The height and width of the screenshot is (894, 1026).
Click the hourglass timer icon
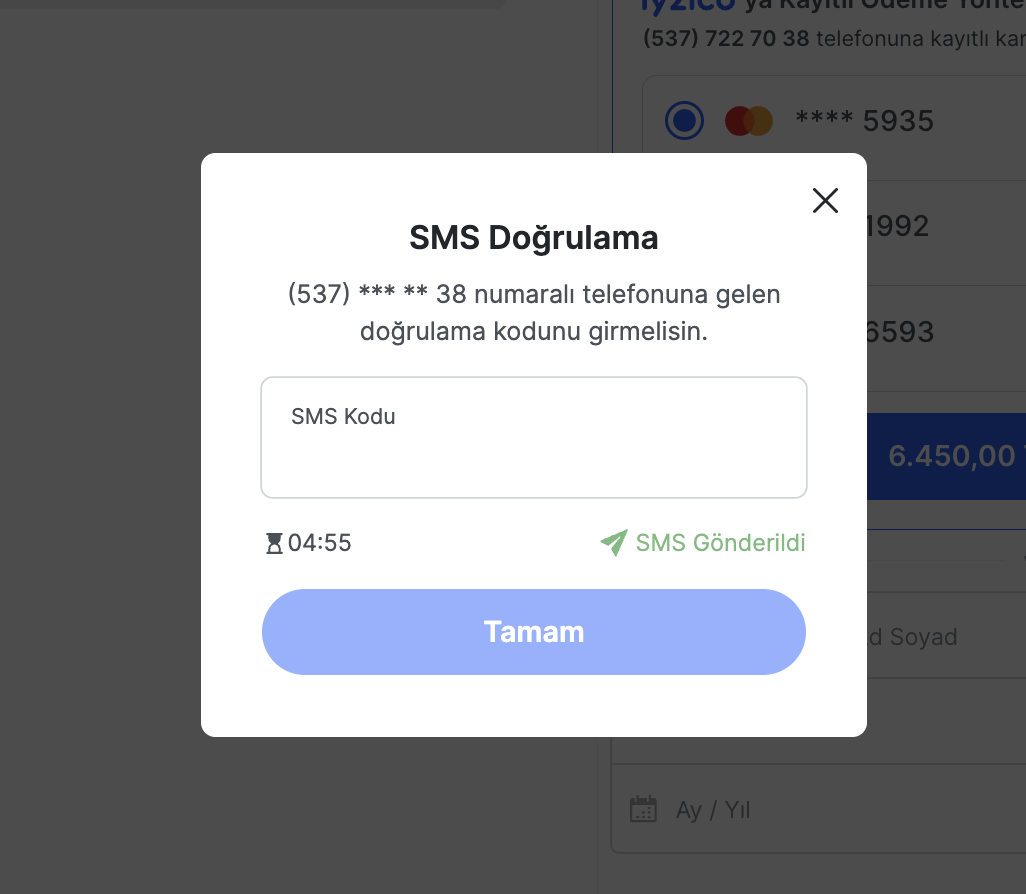[x=274, y=544]
